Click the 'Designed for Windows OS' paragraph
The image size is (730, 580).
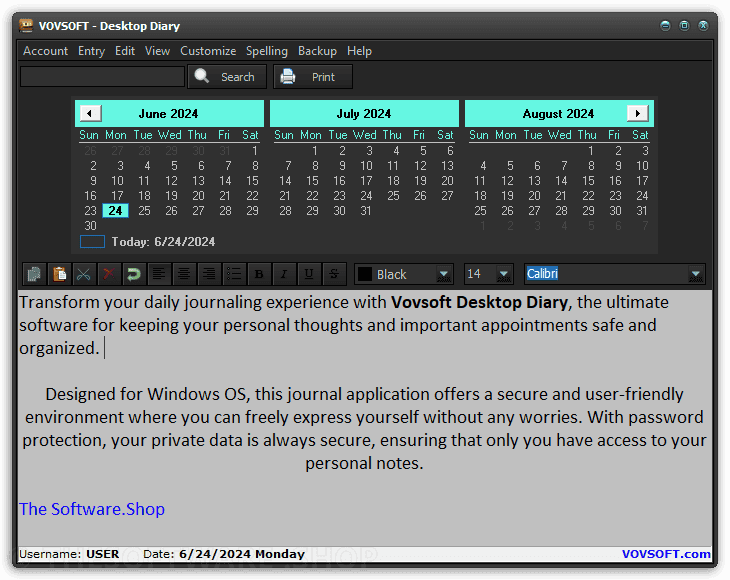click(x=365, y=428)
